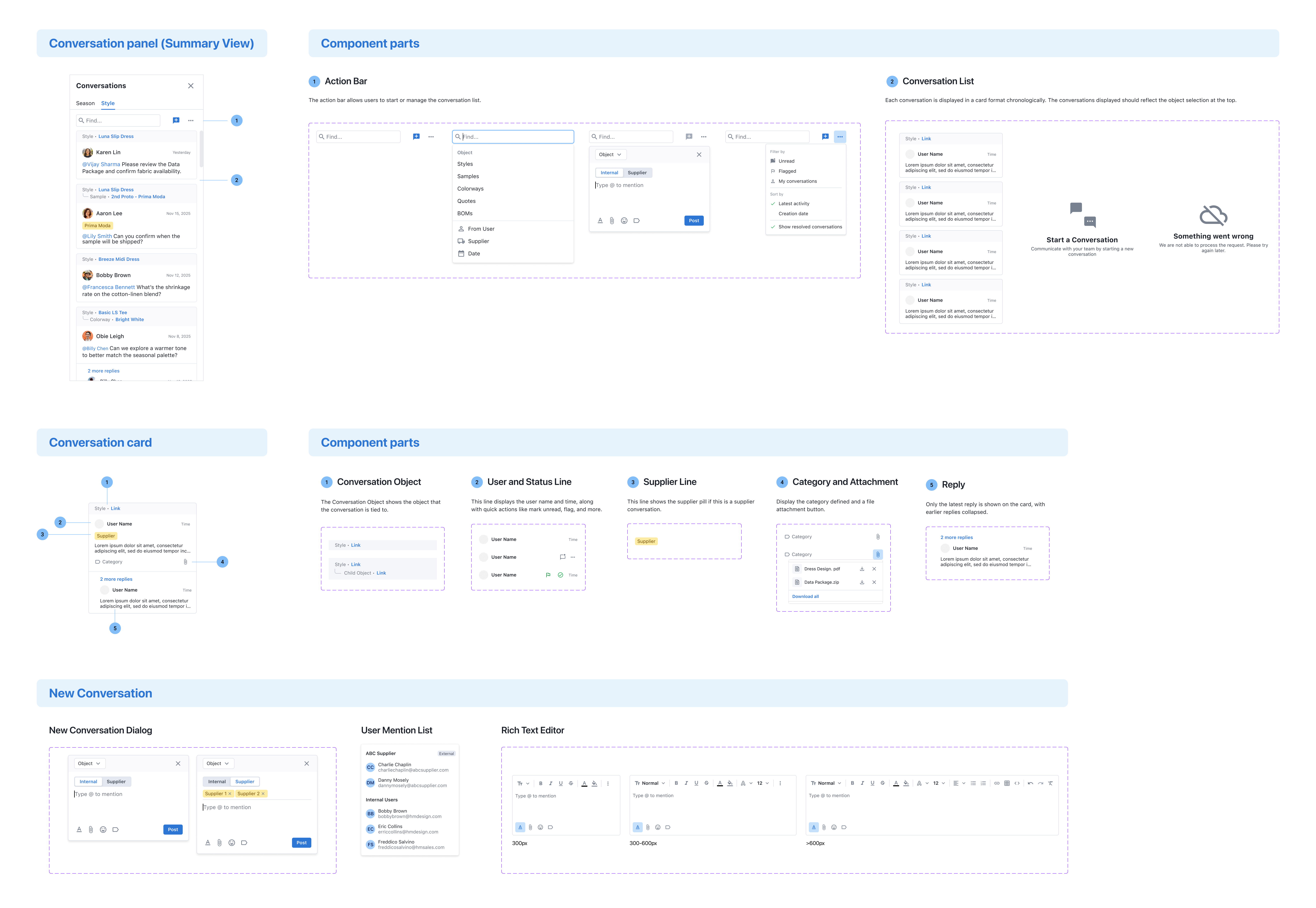Click the insert link icon in rich text toolbar
Screen dimensions: 1316x908
point(997,783)
